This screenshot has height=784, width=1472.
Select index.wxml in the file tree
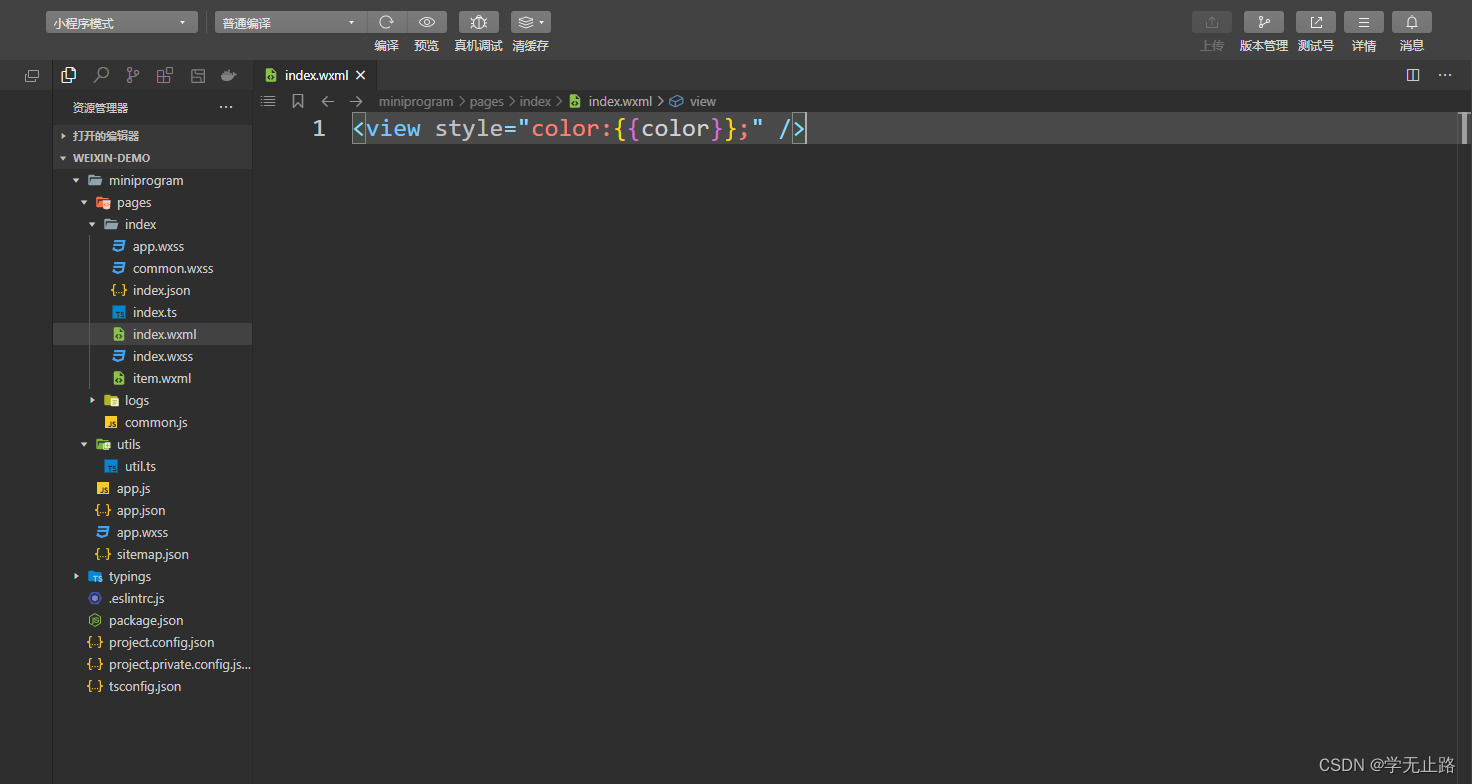(x=152, y=335)
